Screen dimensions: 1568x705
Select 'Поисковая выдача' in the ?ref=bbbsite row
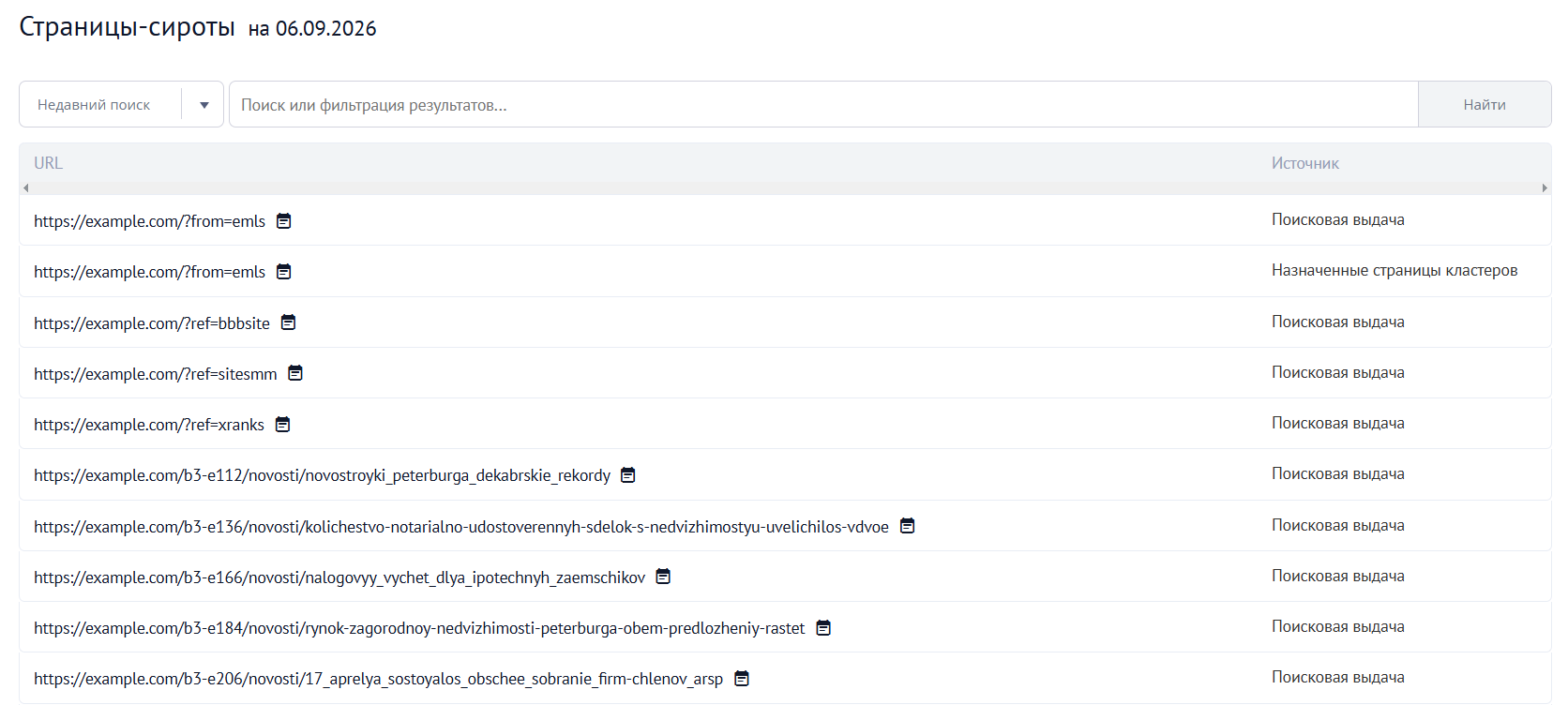(x=1338, y=322)
